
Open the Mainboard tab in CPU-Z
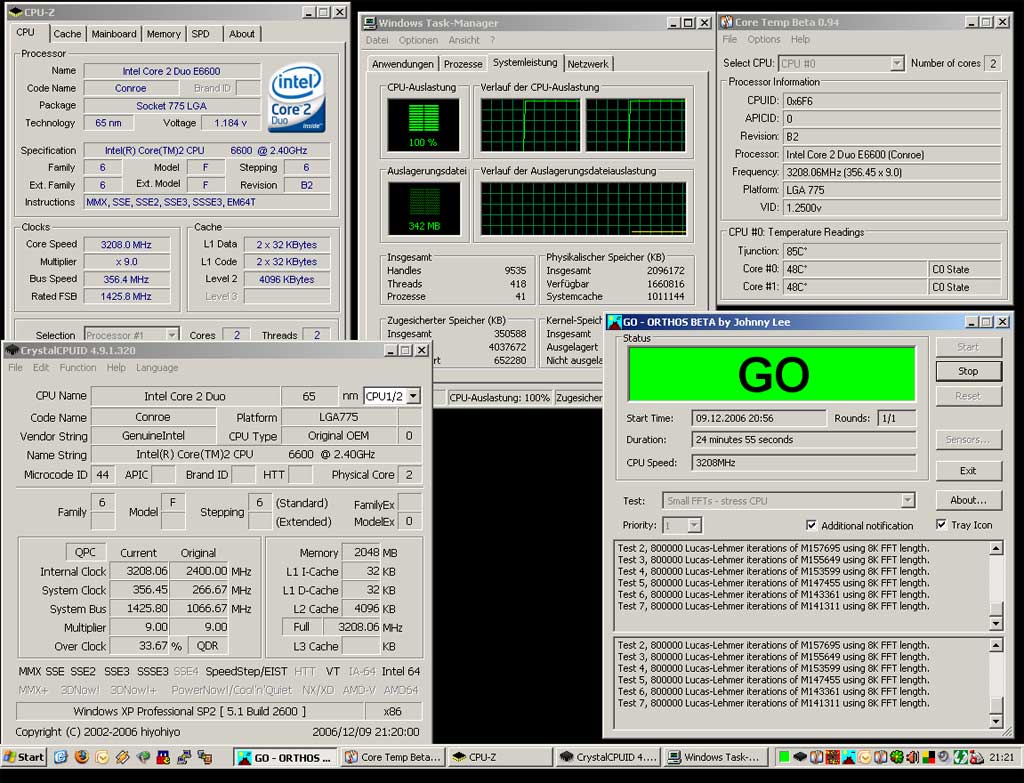pyautogui.click(x=114, y=34)
